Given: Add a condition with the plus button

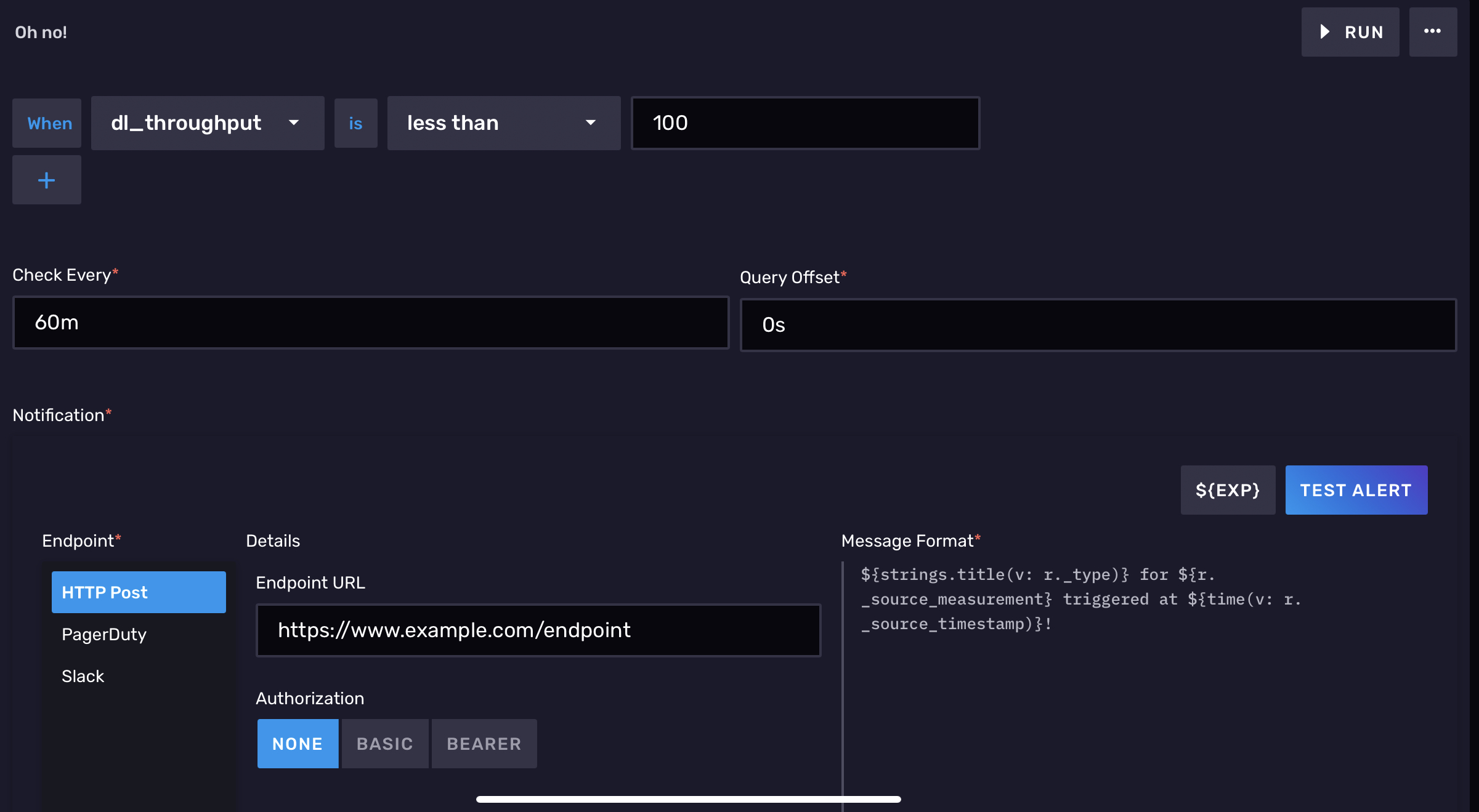Looking at the screenshot, I should point(47,180).
